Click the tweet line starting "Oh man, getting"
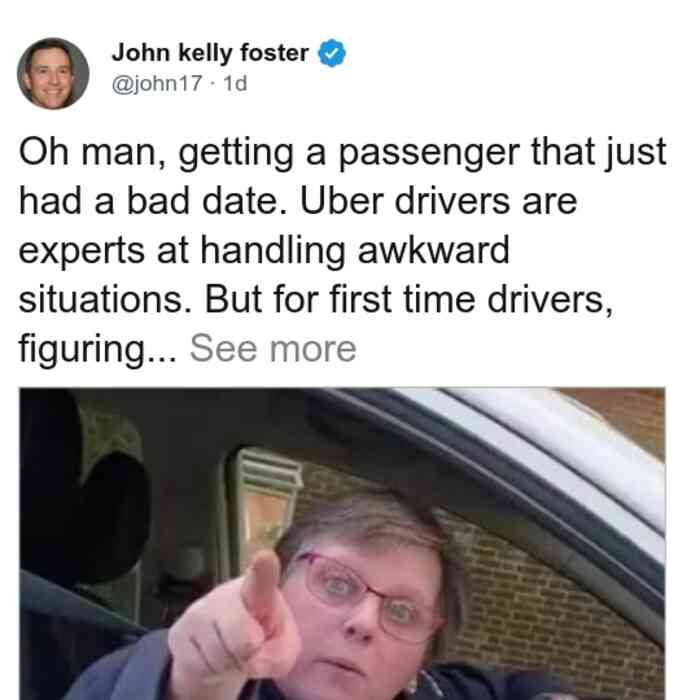Image resolution: width=700 pixels, height=700 pixels. pos(342,153)
